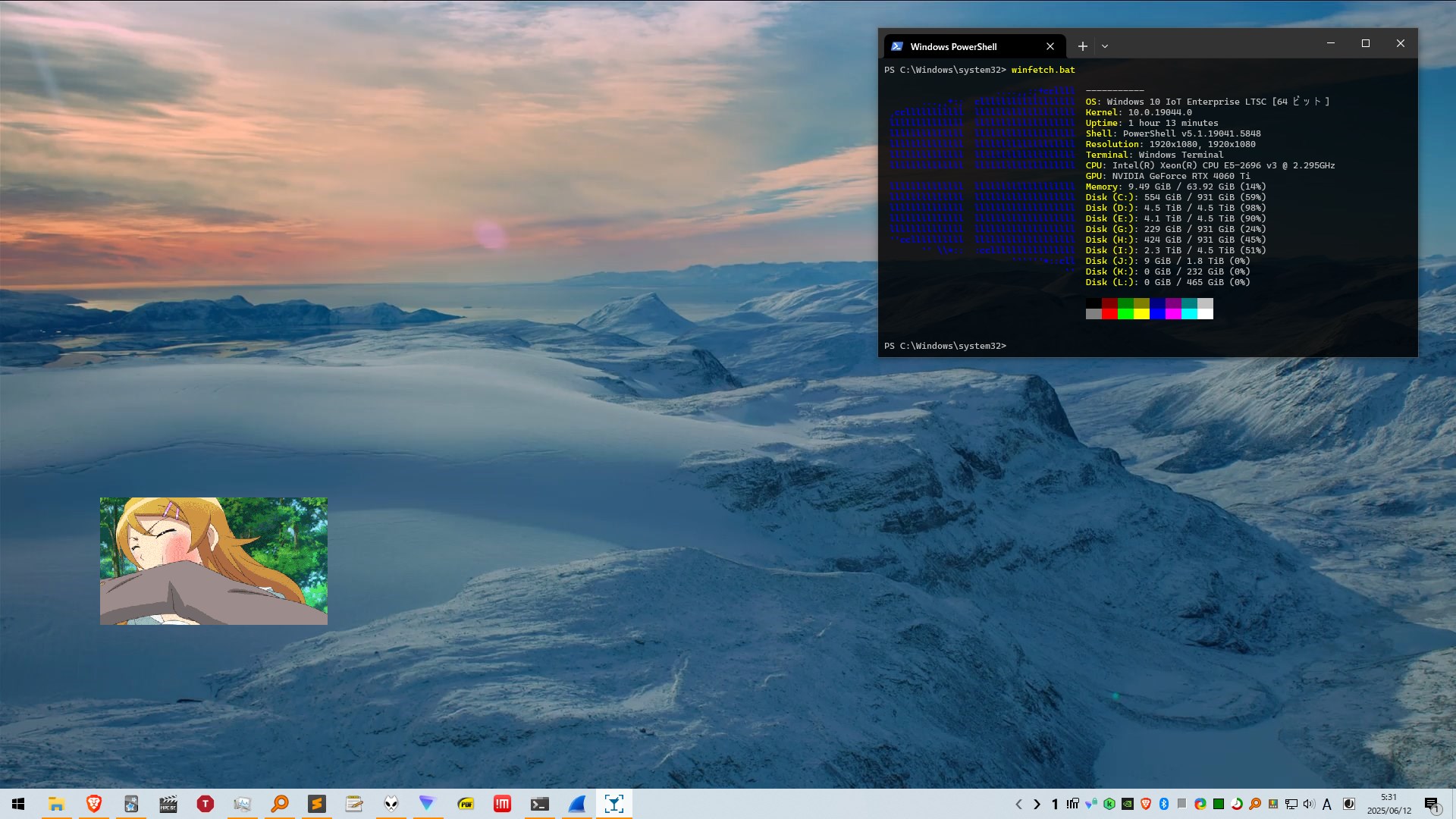
Task: Click the 'GPU: NVIDIA GeForce RTX 4060 Ti' line
Action: (1168, 176)
